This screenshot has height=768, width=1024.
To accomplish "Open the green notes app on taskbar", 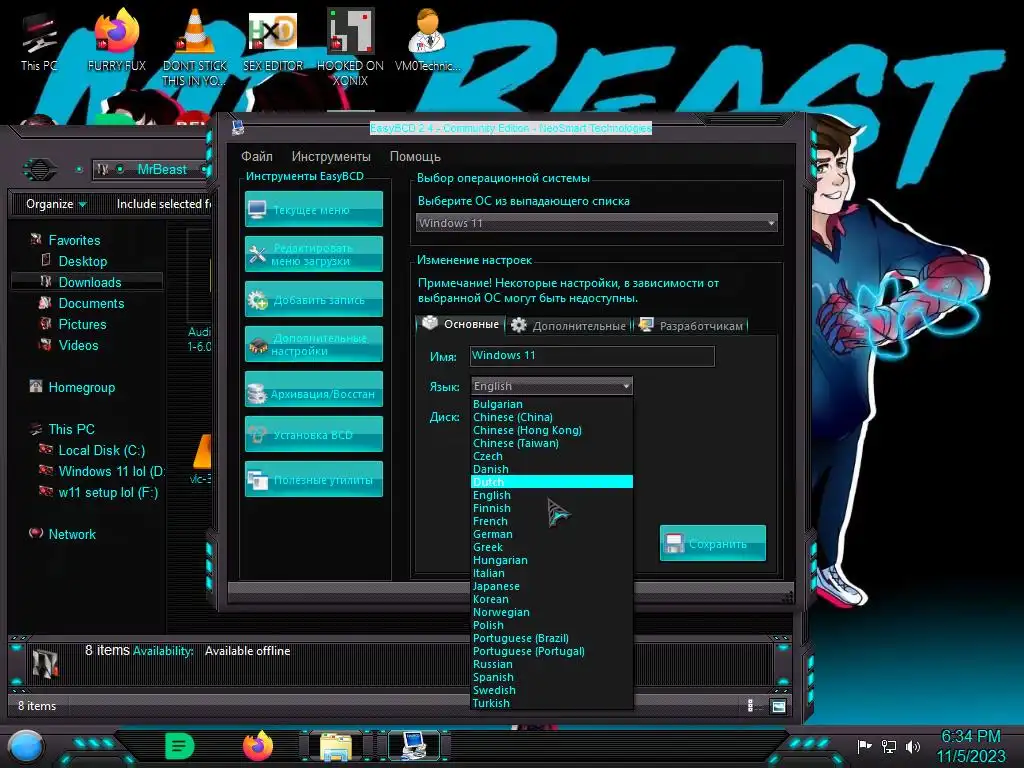I will 179,746.
